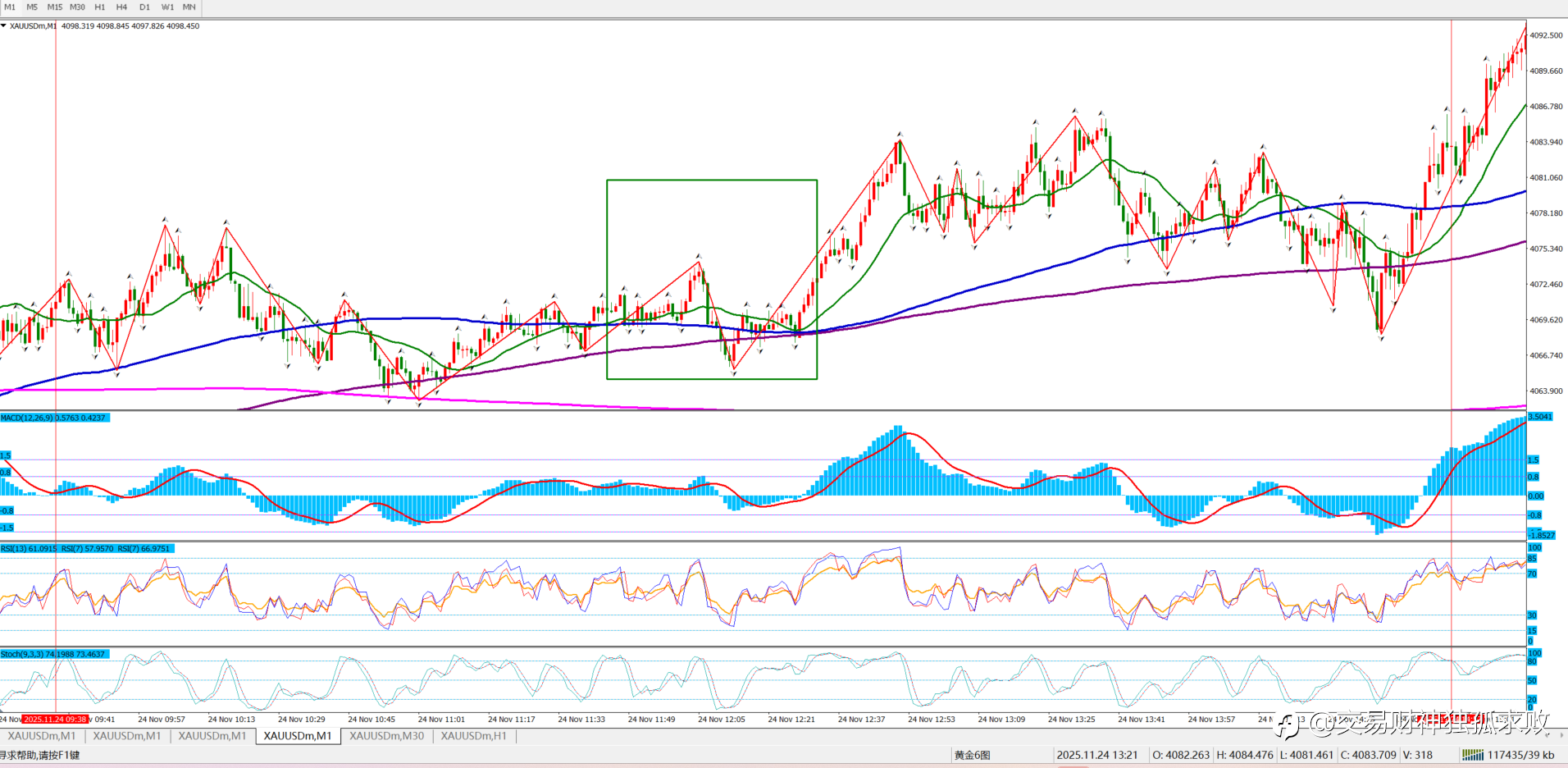Click the high price H: 4084.476
Viewport: 1568px width, 768px height.
(x=1245, y=755)
